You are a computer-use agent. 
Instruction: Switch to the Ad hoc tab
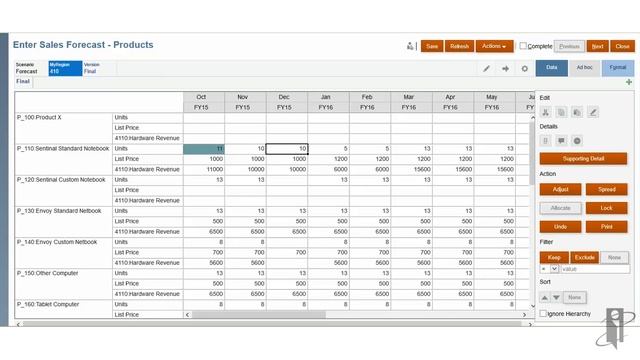click(x=584, y=68)
